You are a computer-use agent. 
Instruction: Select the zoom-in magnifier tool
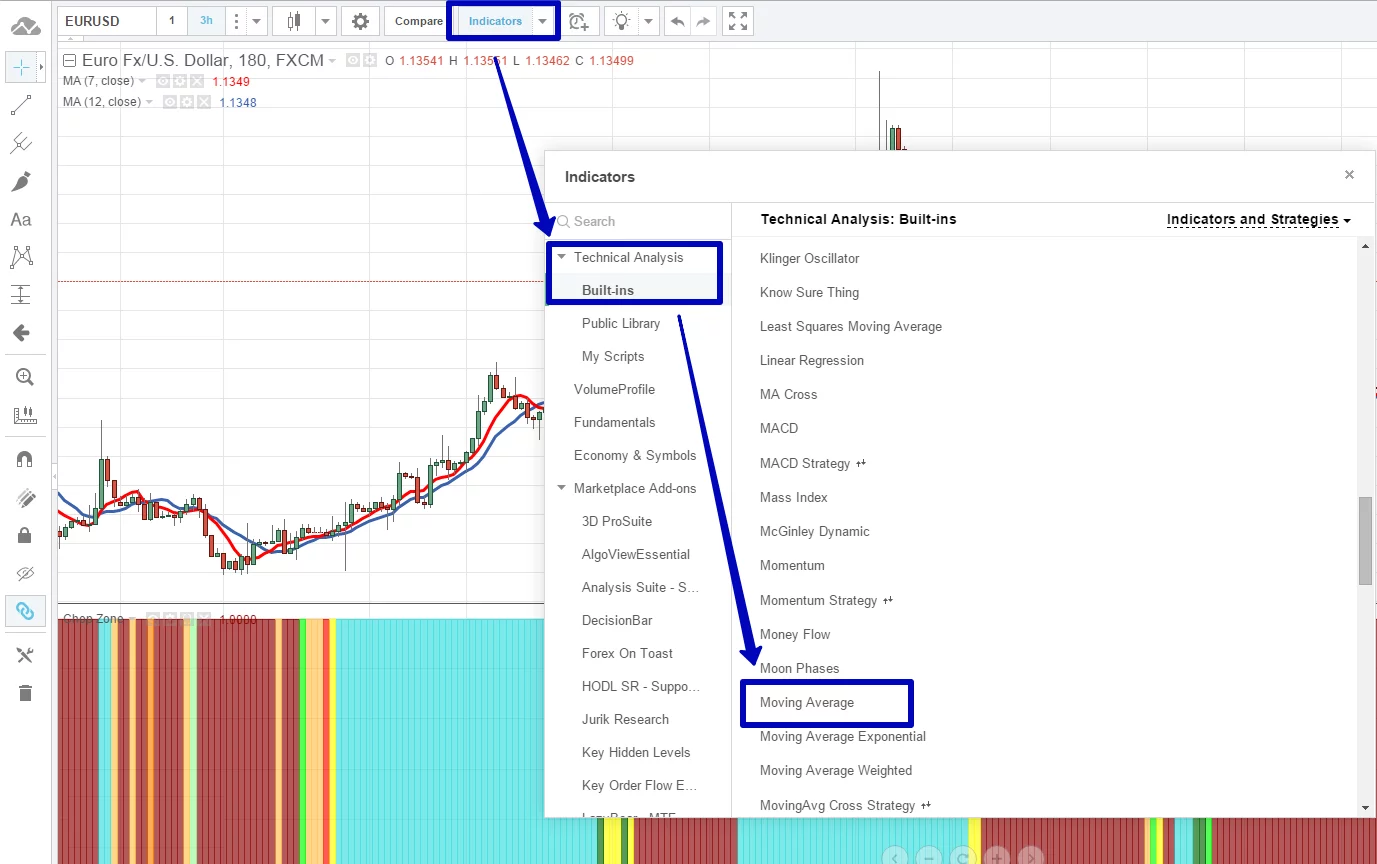(24, 377)
